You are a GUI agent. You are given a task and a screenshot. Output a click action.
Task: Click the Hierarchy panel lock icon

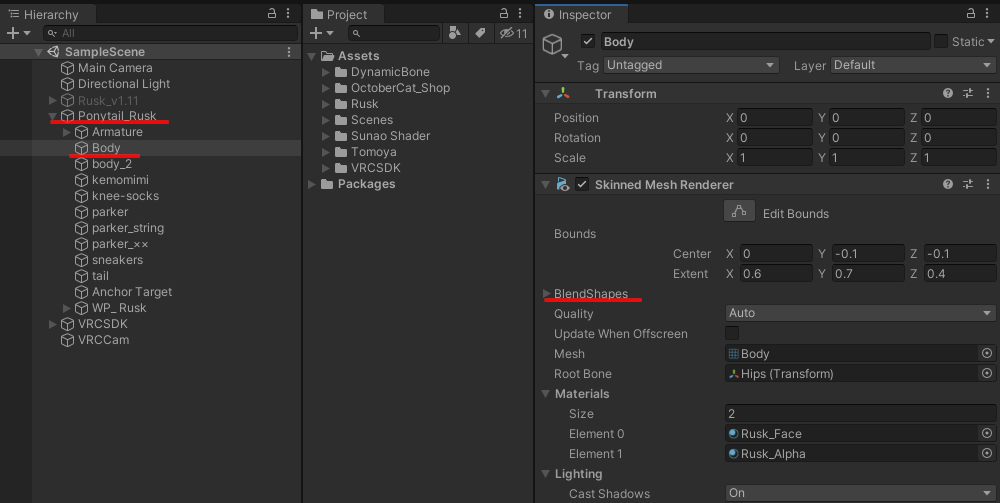(272, 13)
